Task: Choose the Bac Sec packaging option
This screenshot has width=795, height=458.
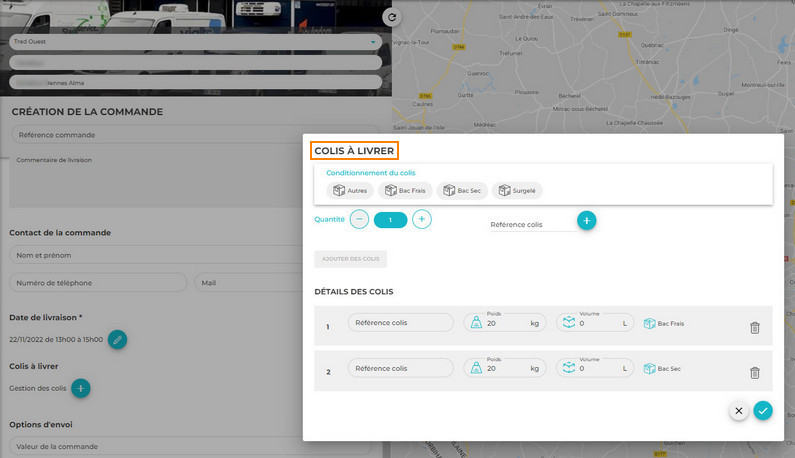Action: (x=461, y=190)
